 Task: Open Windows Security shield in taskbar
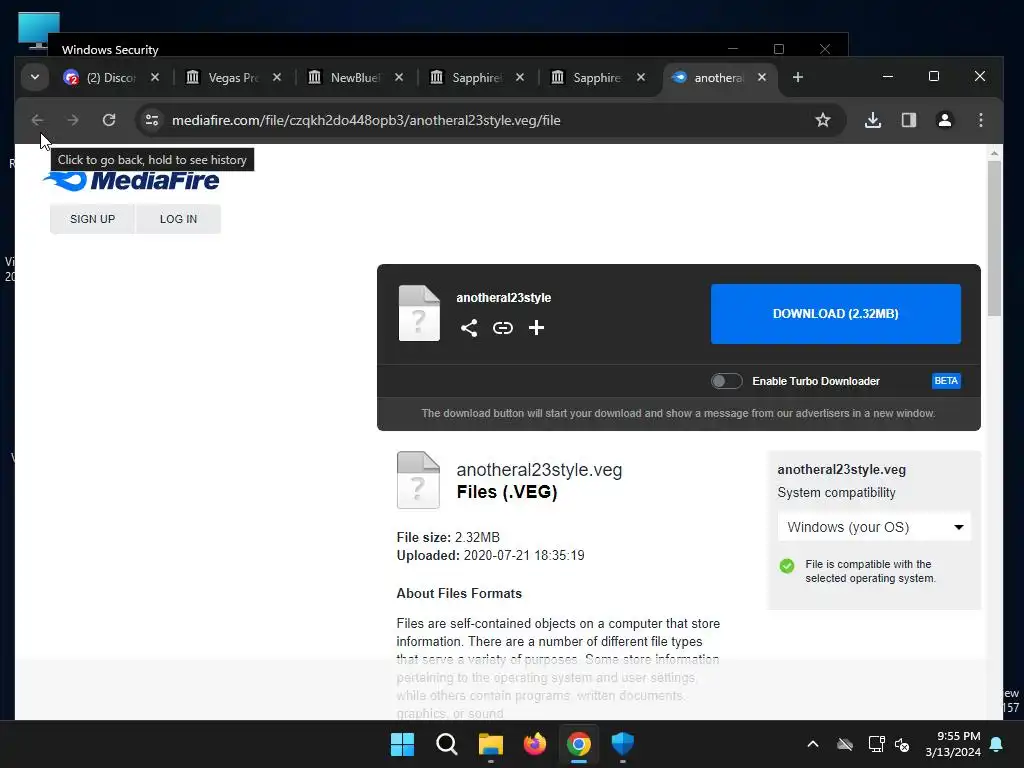[x=622, y=744]
